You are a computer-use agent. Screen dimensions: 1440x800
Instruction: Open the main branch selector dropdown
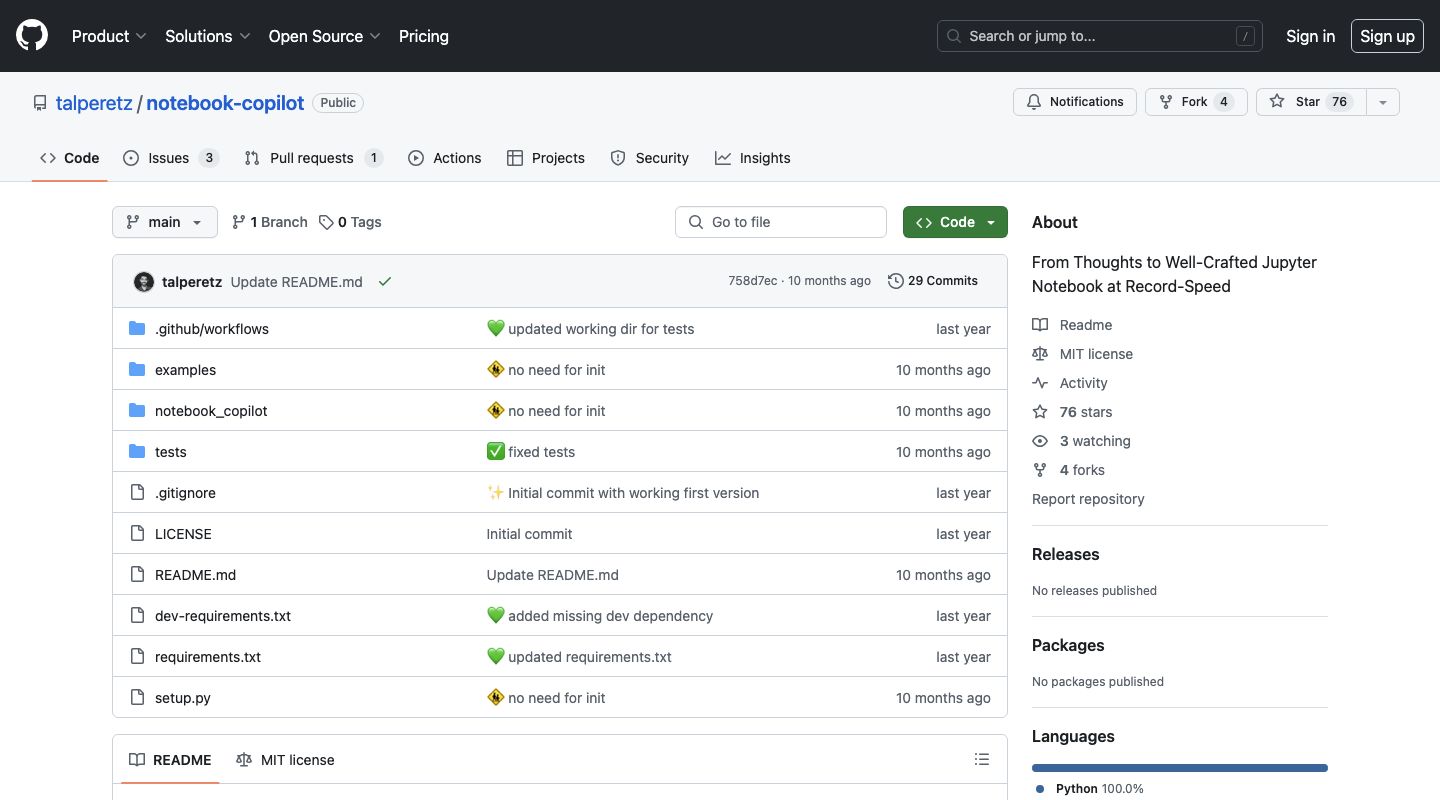165,222
